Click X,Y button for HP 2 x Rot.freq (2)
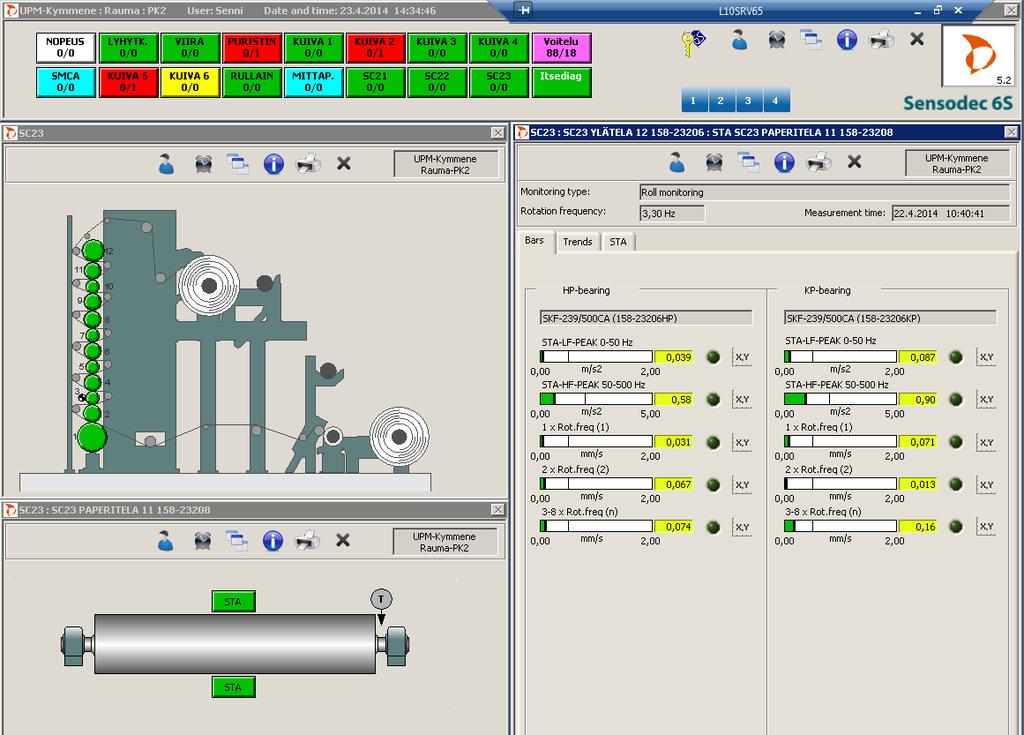This screenshot has width=1024, height=735. tap(742, 485)
